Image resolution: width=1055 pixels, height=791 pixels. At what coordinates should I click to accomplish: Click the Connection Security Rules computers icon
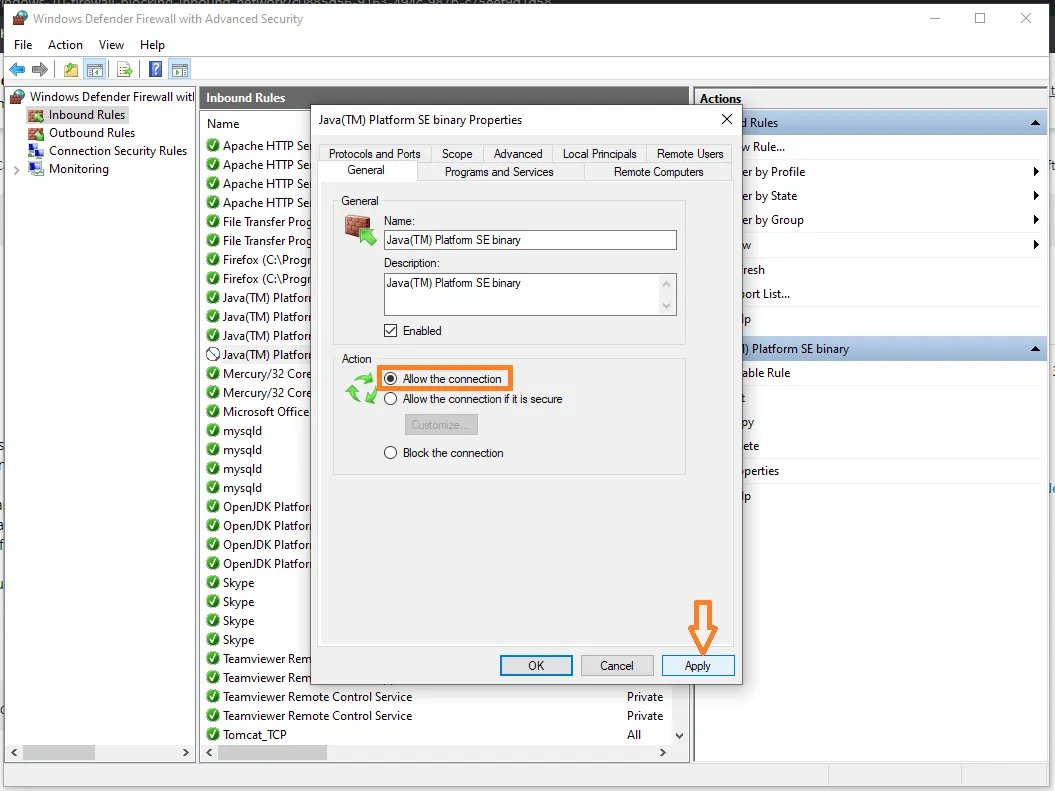coord(36,151)
